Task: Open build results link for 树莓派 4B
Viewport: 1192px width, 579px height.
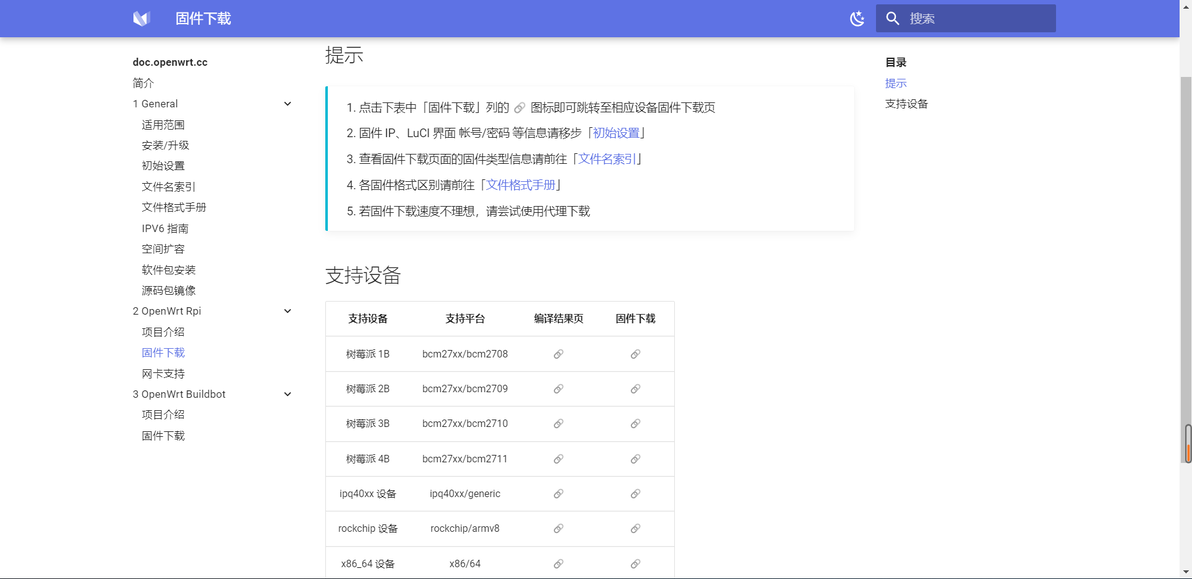Action: 558,459
